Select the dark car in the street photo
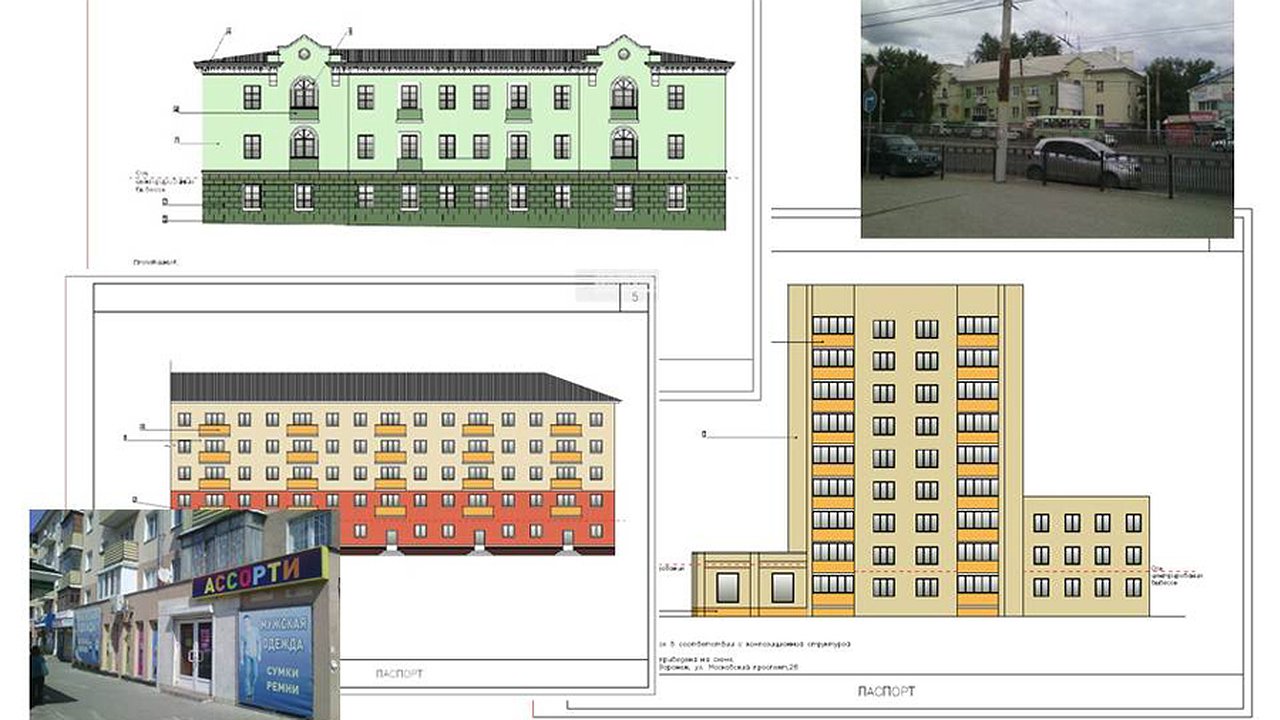Viewport: 1280px width, 720px height. coord(902,155)
